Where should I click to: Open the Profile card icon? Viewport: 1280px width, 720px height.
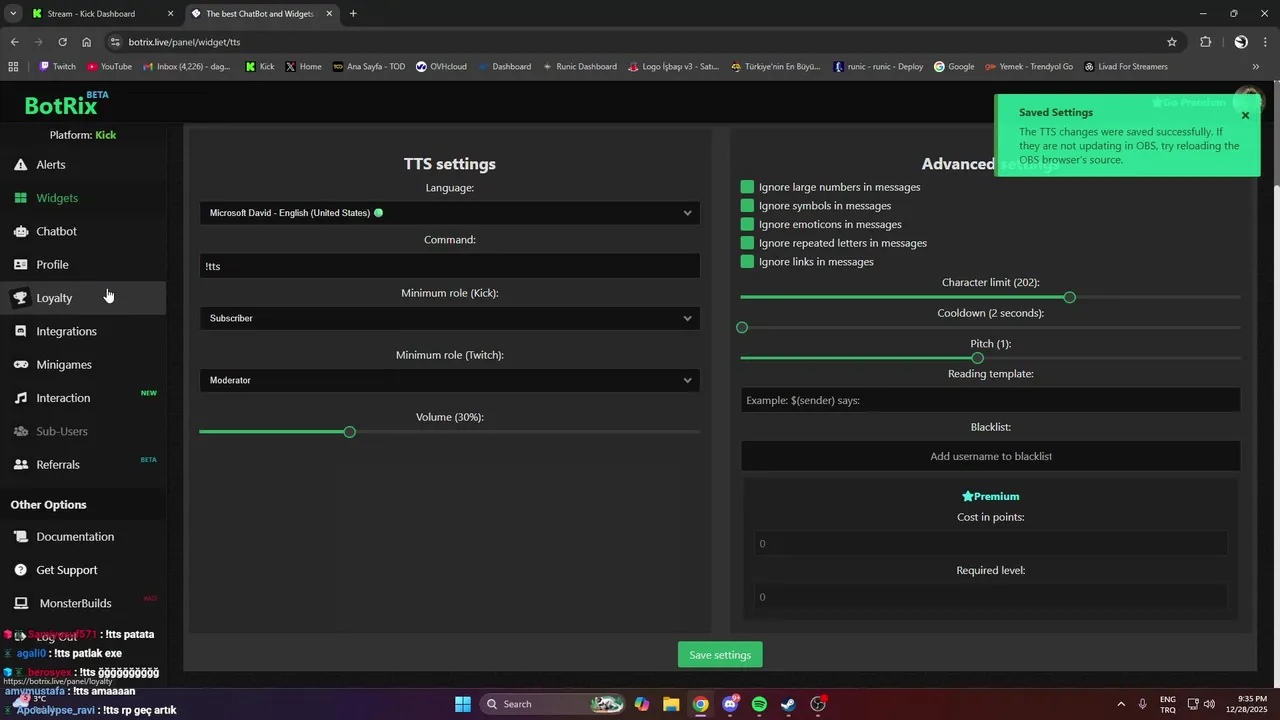(20, 265)
